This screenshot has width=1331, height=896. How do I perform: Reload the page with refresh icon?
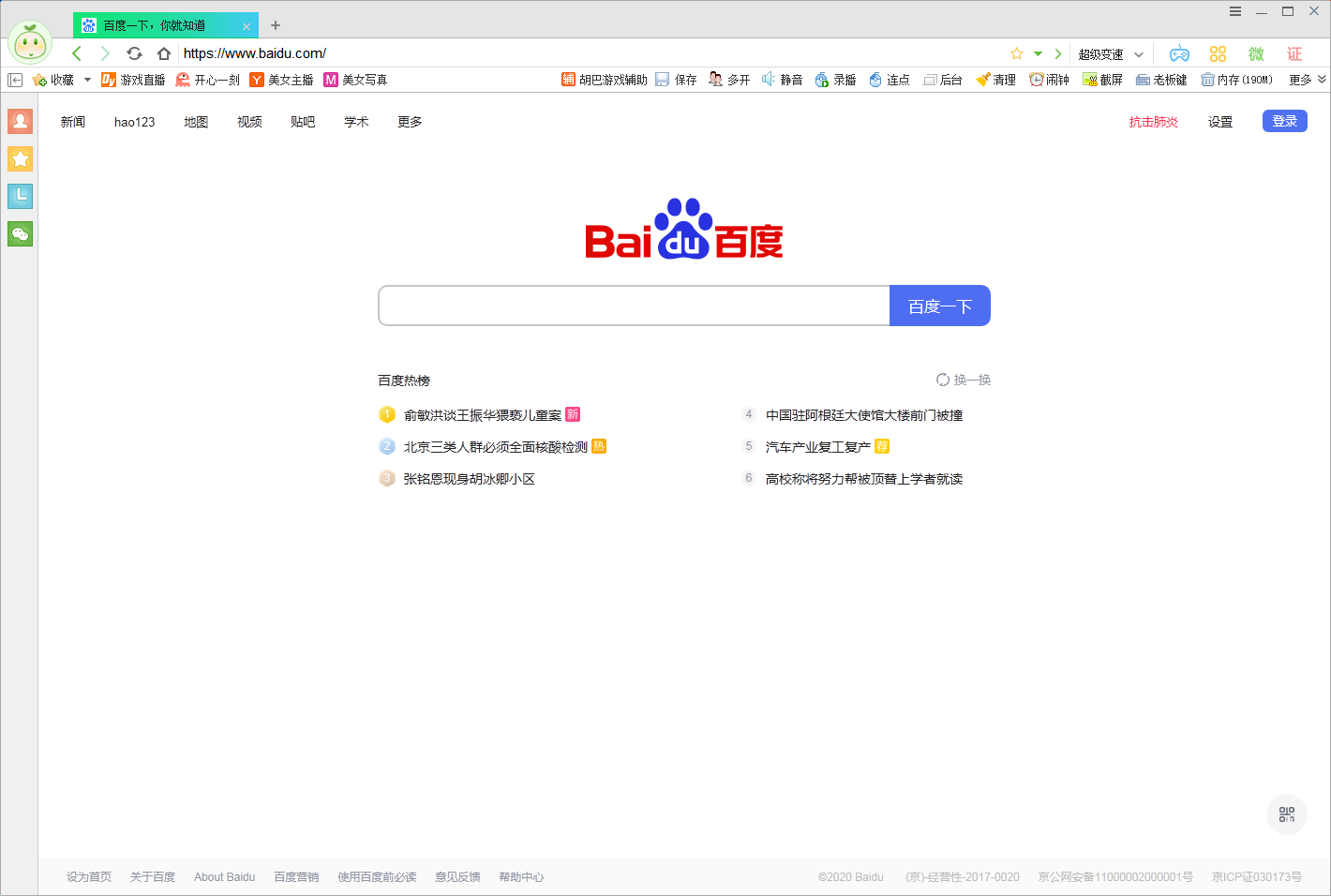(134, 53)
